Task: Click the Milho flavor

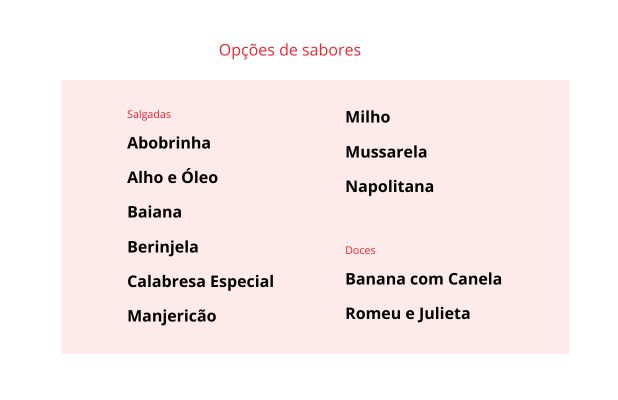Action: coord(368,117)
